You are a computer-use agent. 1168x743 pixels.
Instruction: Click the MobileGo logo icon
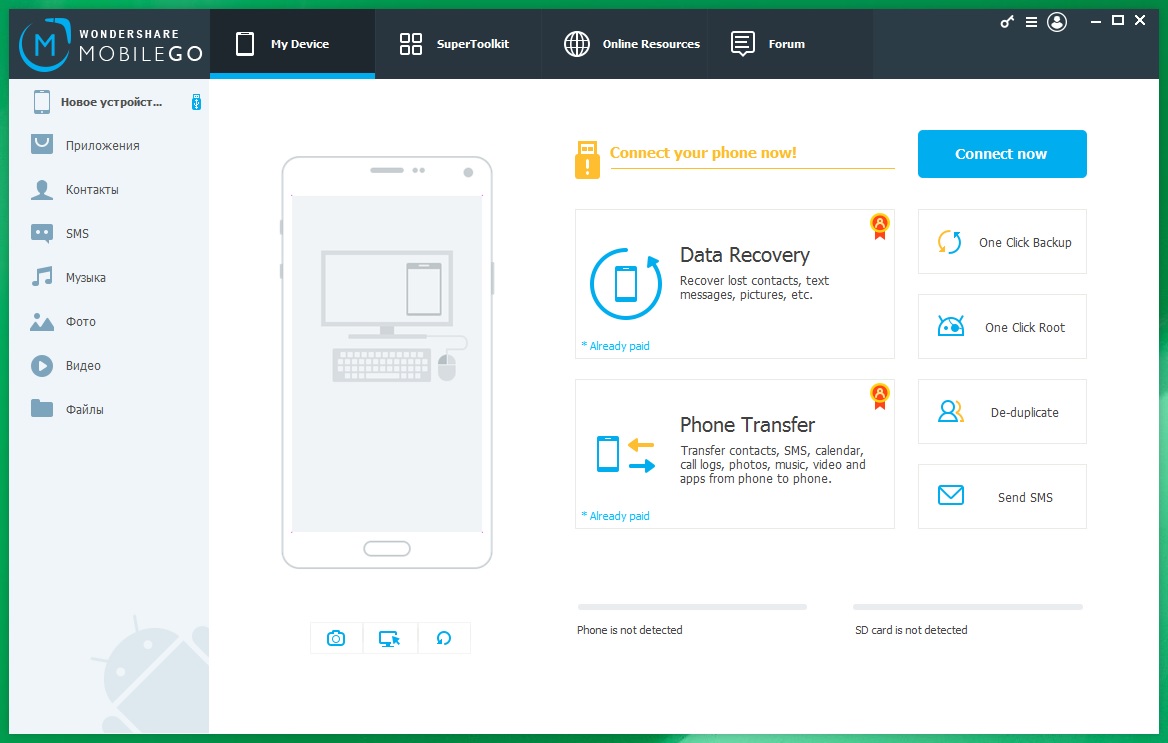(44, 45)
